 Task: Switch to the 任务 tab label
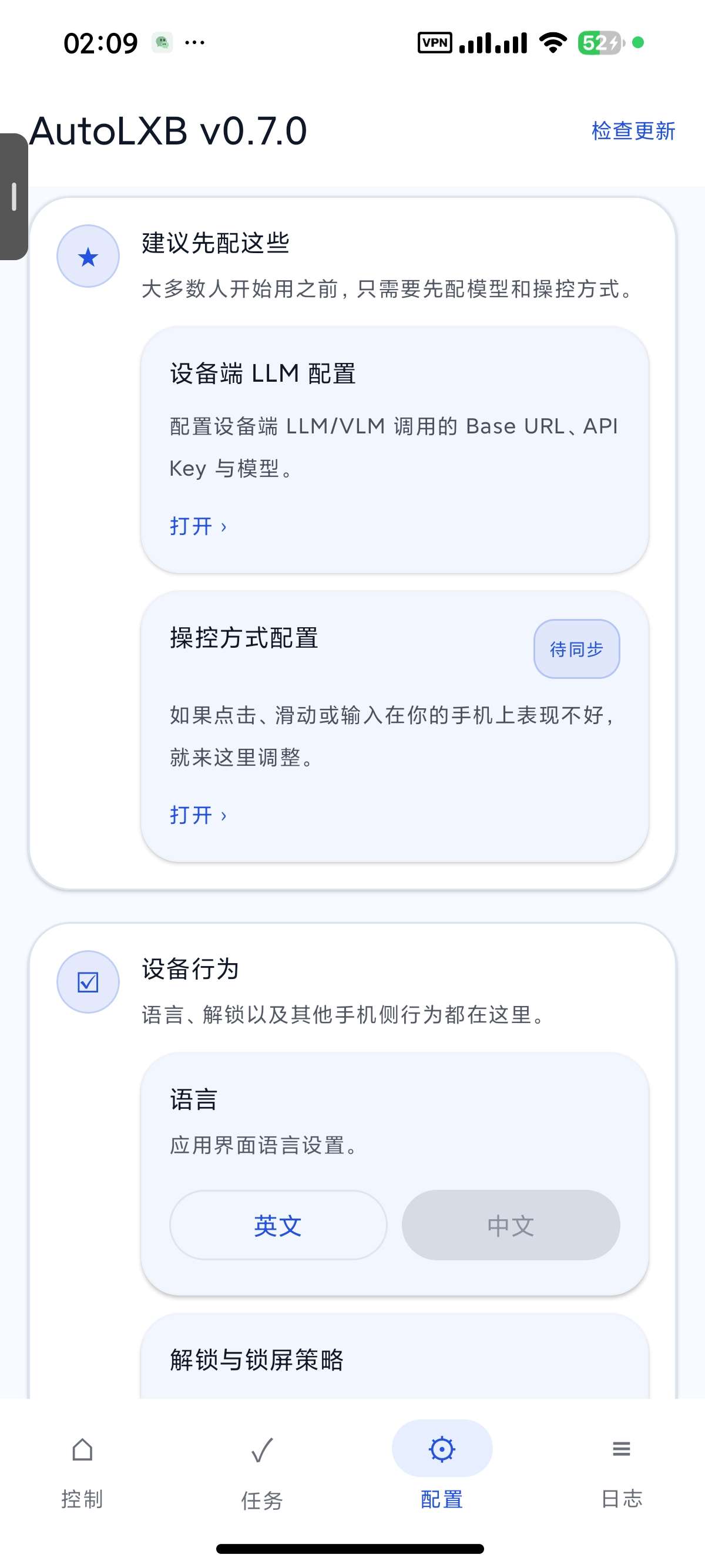(263, 1500)
